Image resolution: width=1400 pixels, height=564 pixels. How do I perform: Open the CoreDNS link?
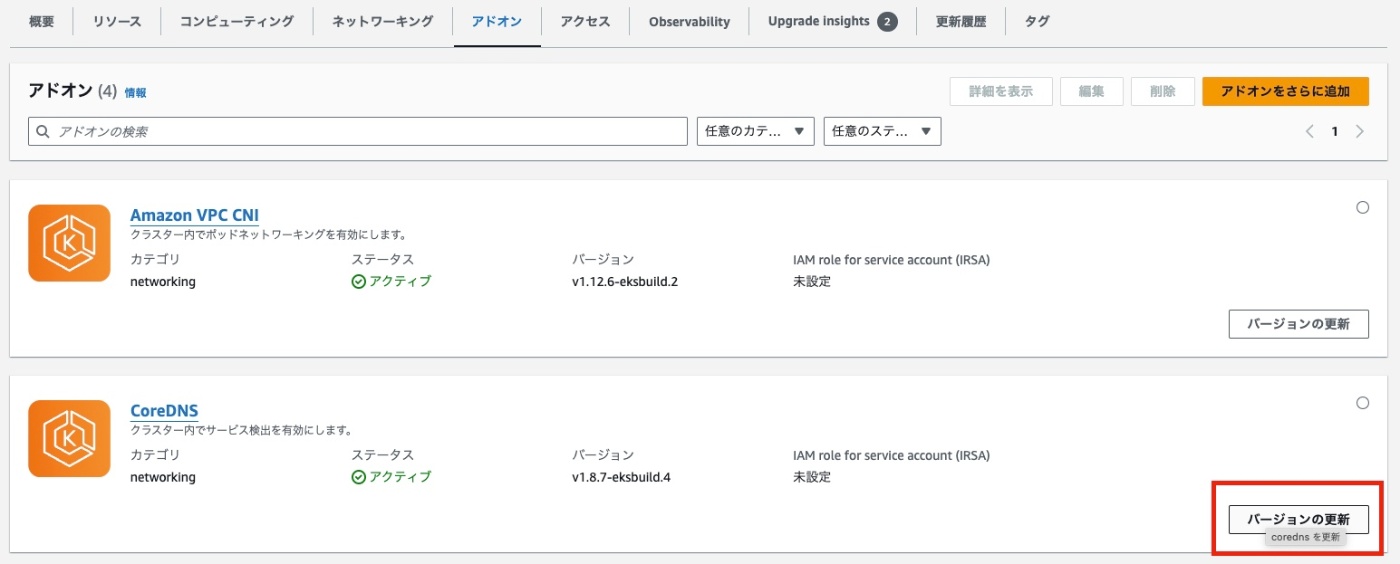point(164,410)
